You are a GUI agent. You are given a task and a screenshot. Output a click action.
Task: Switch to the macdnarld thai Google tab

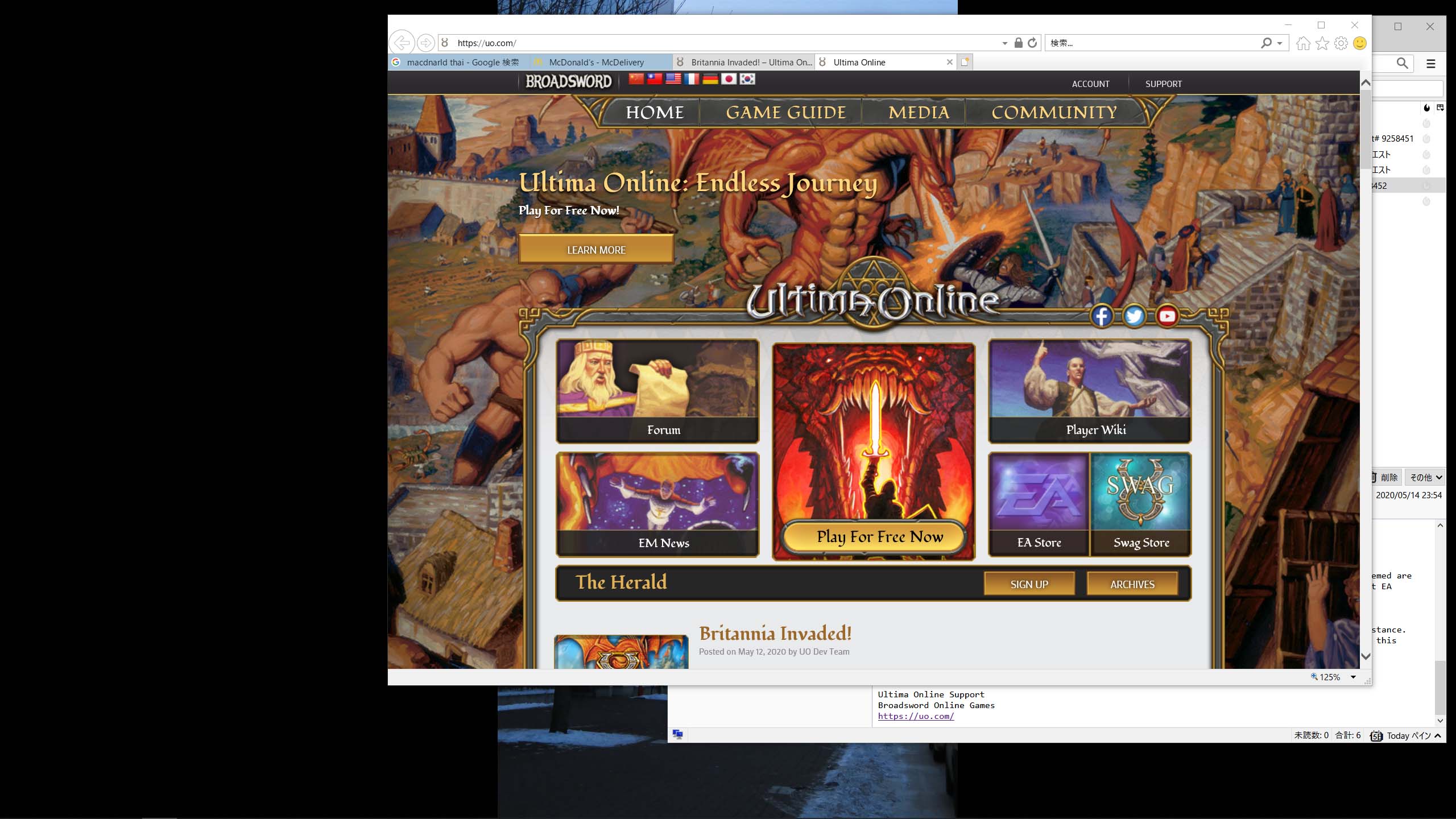pyautogui.click(x=459, y=62)
